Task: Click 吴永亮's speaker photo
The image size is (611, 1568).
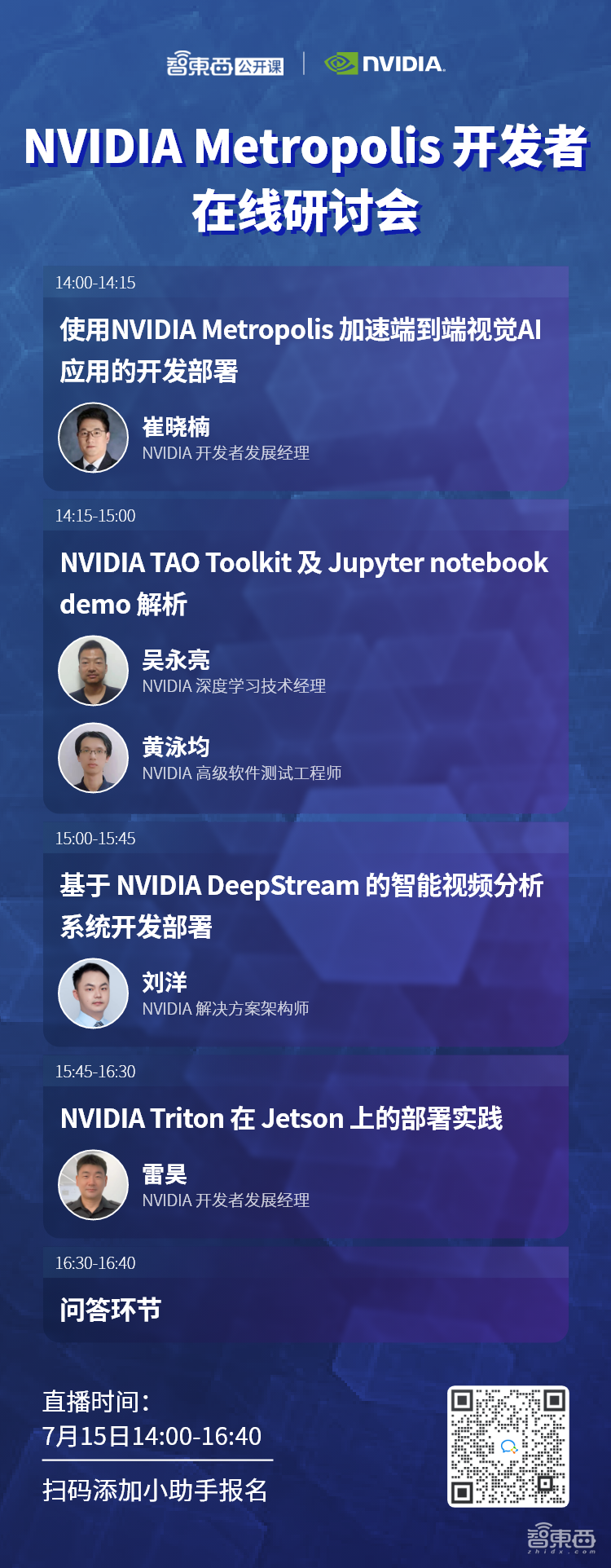Action: pyautogui.click(x=94, y=671)
